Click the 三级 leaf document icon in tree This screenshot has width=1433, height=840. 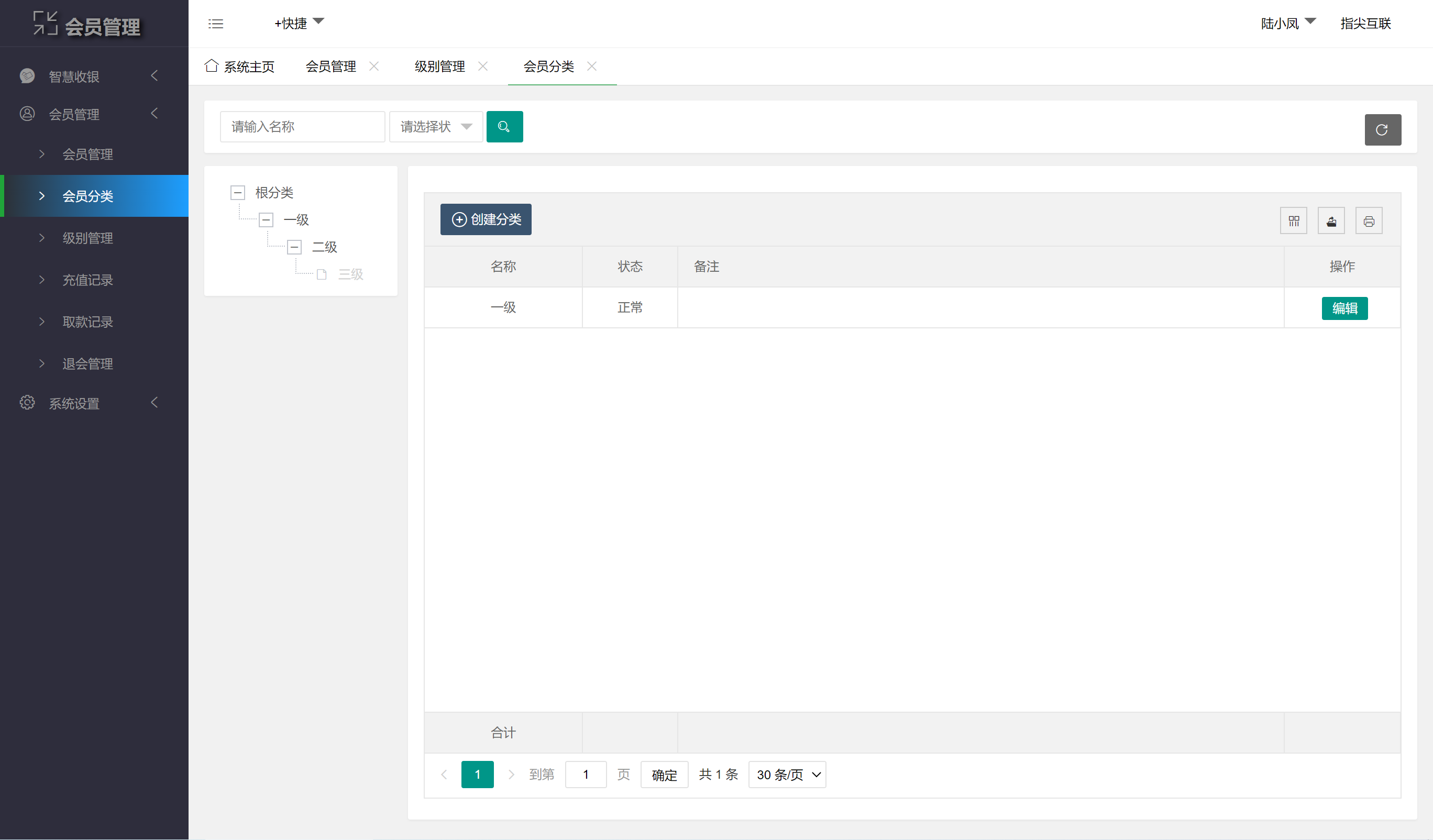[x=321, y=274]
